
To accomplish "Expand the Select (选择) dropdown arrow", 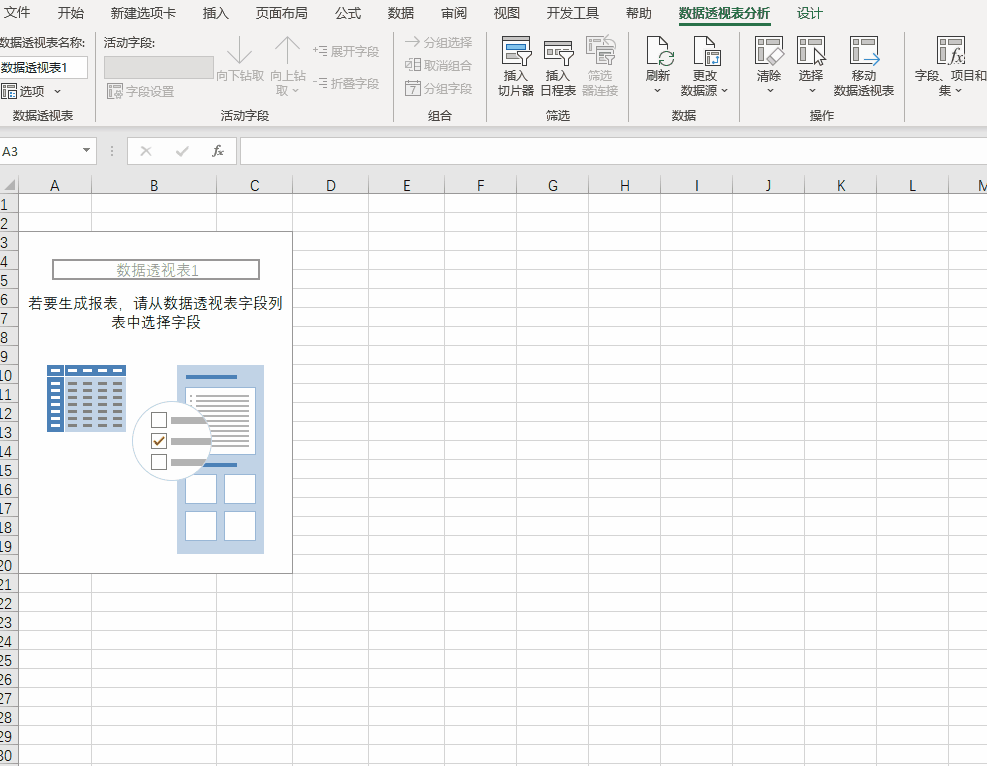I will 812,91.
